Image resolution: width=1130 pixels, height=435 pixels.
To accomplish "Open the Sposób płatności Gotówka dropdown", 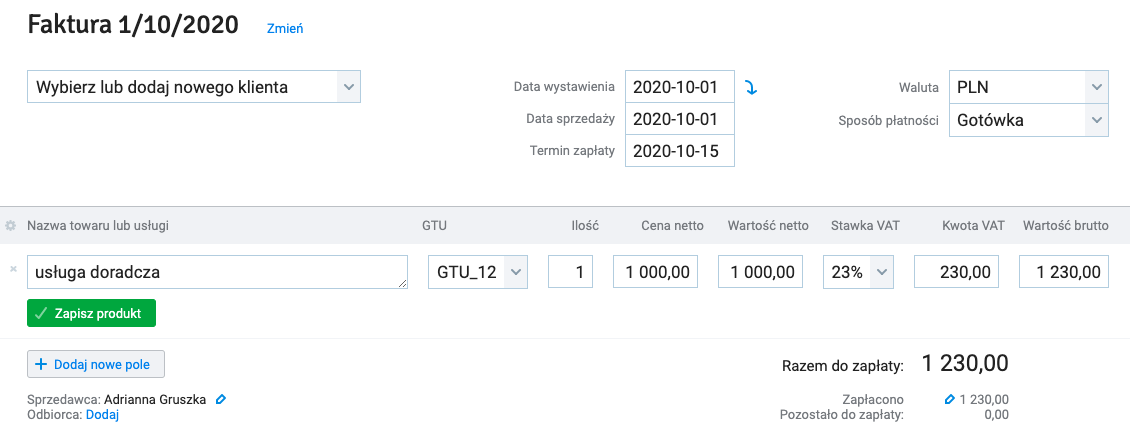I will click(x=1028, y=120).
